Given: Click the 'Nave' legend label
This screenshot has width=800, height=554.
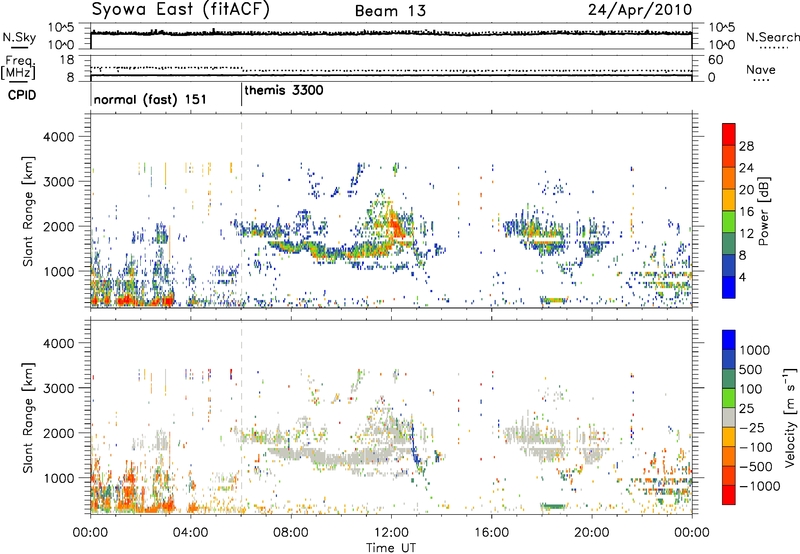Looking at the screenshot, I should pos(761,70).
